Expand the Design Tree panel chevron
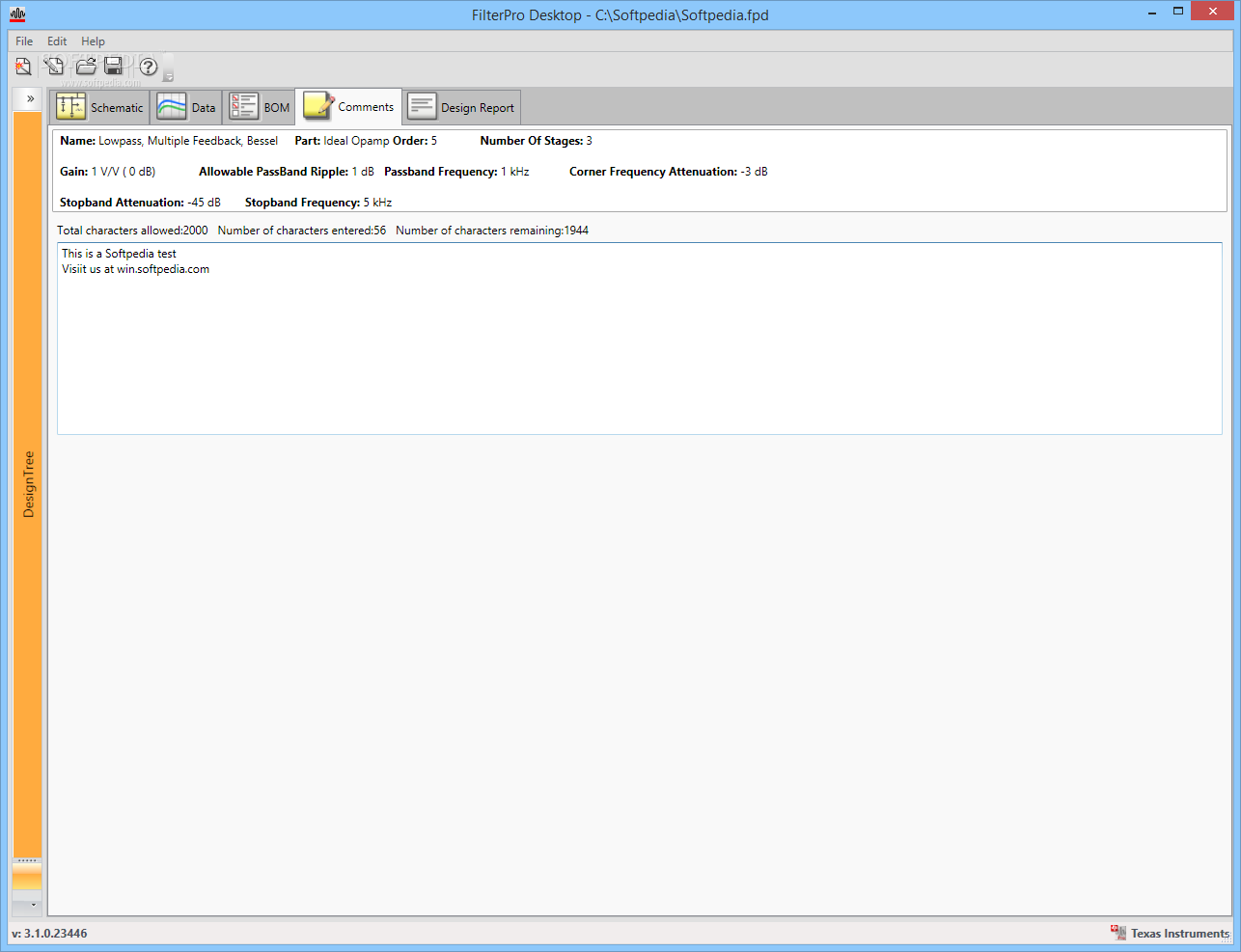The image size is (1241, 952). 30,98
